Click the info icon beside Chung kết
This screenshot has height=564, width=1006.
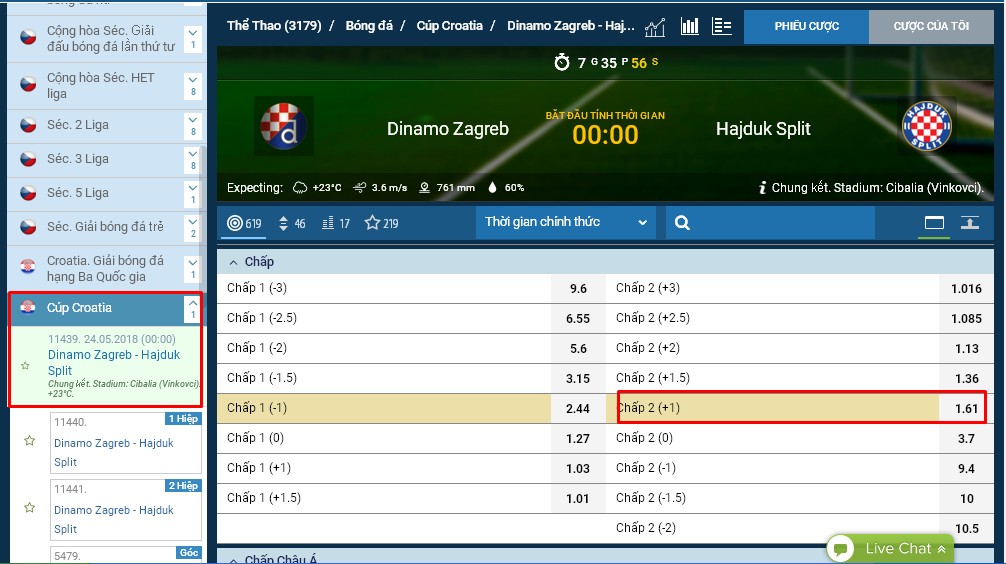[762, 187]
